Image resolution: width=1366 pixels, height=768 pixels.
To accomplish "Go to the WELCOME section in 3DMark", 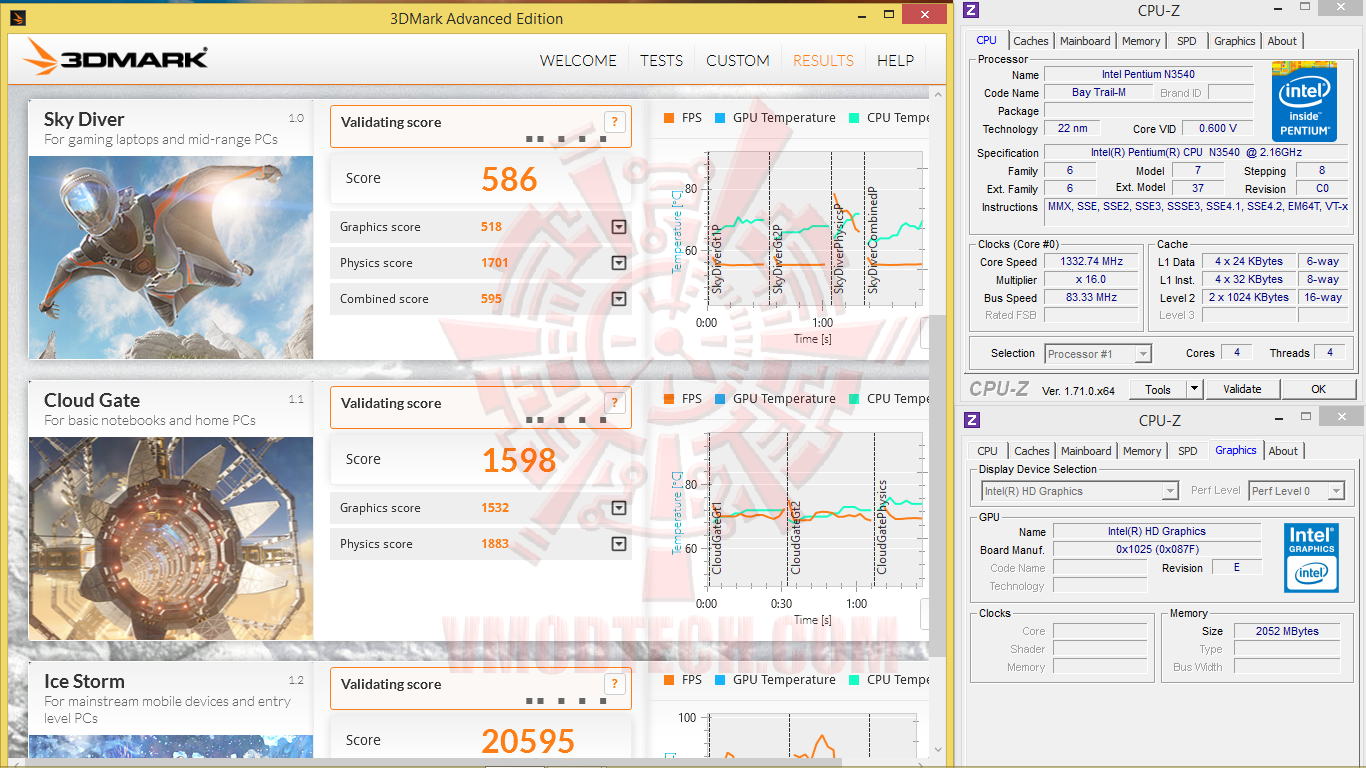I will (578, 60).
